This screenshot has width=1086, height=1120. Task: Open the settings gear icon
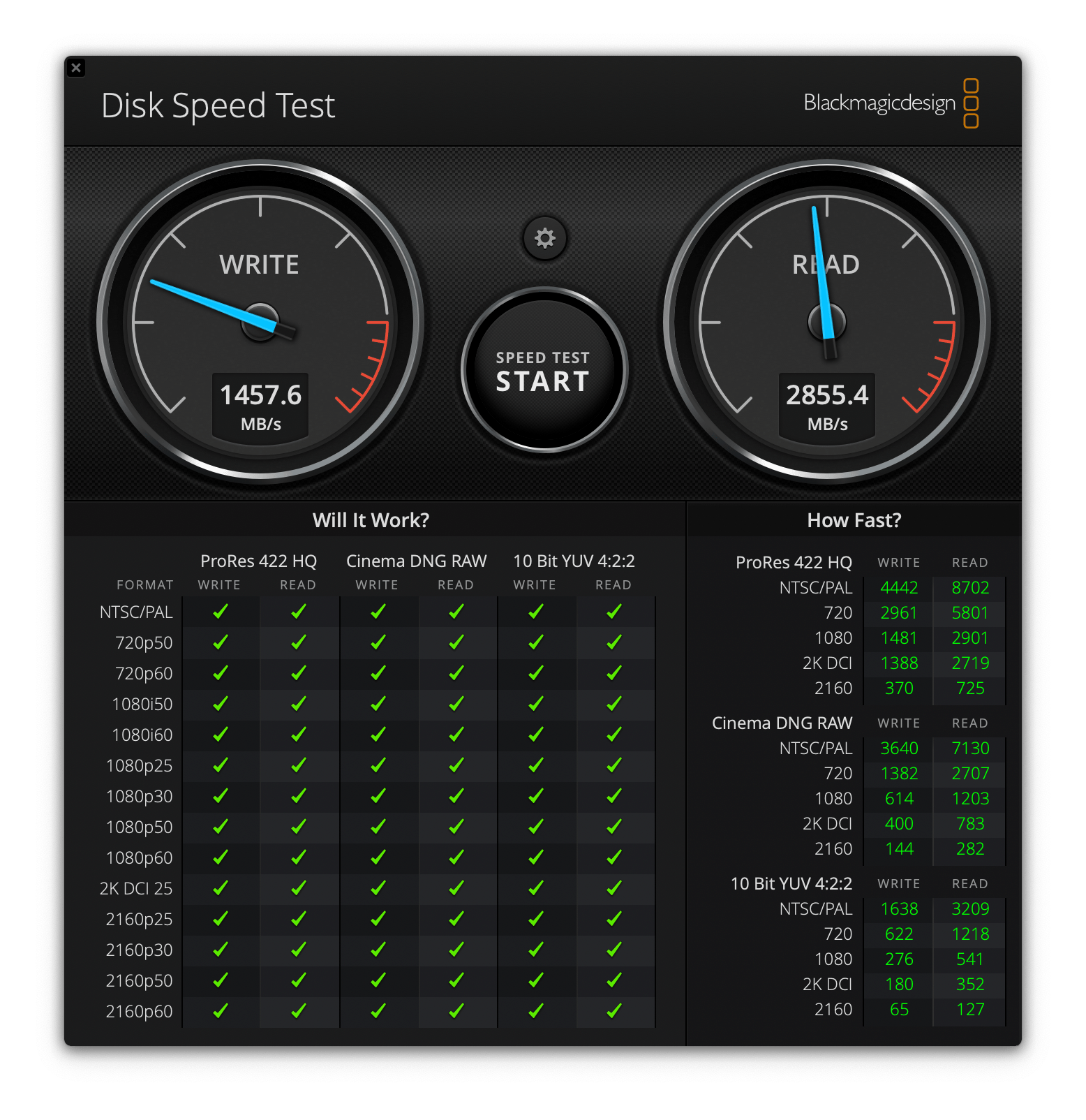[544, 238]
